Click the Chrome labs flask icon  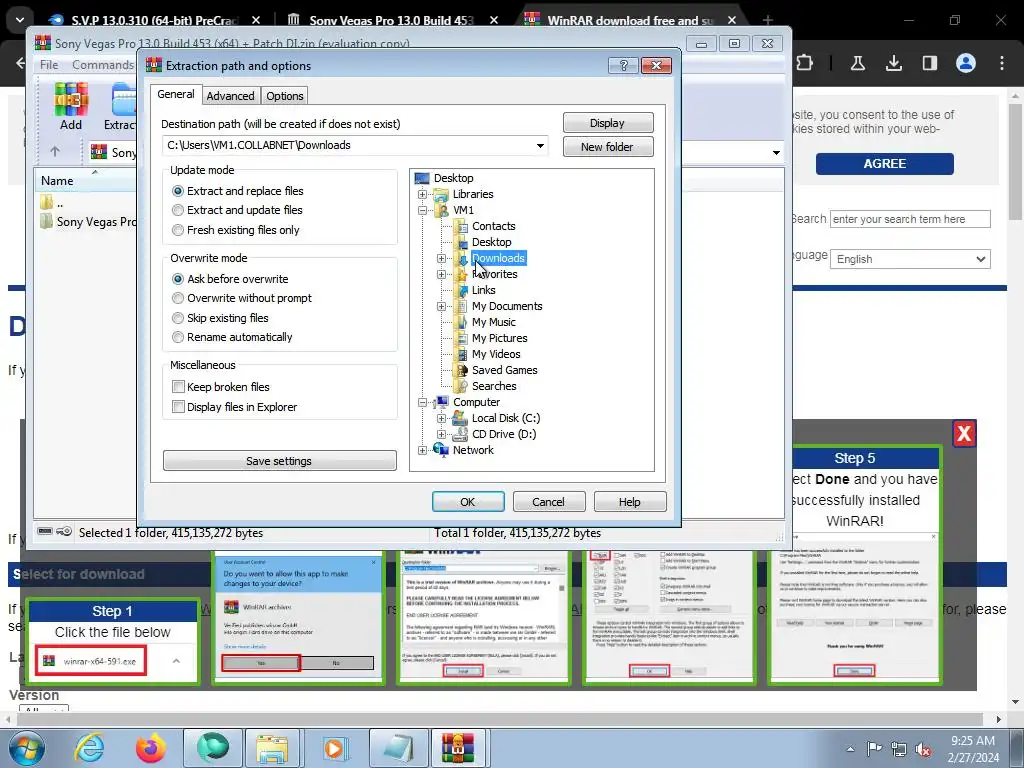(x=857, y=63)
